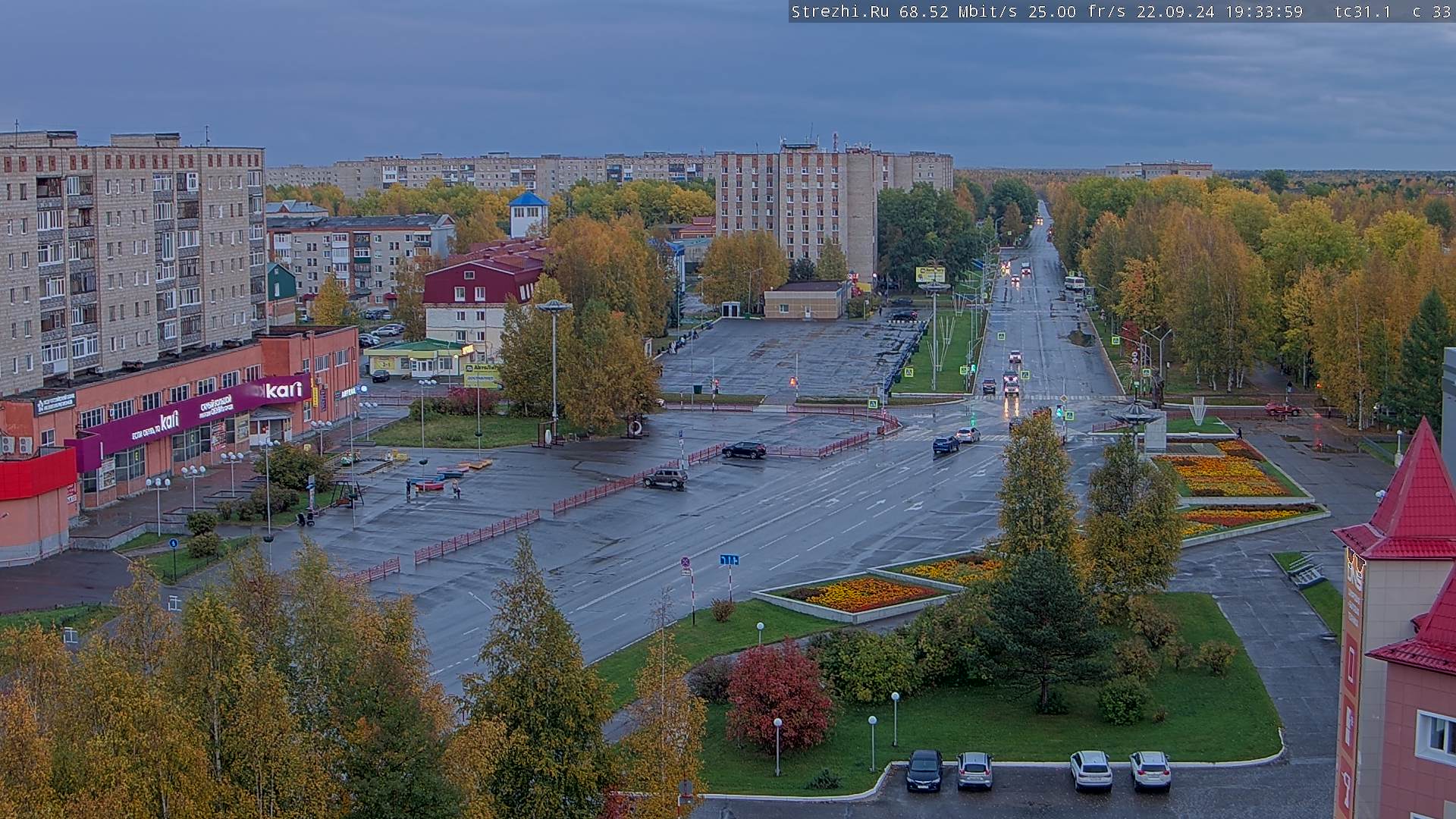Click the "Strezhi.Ru" overlay text

841,11
